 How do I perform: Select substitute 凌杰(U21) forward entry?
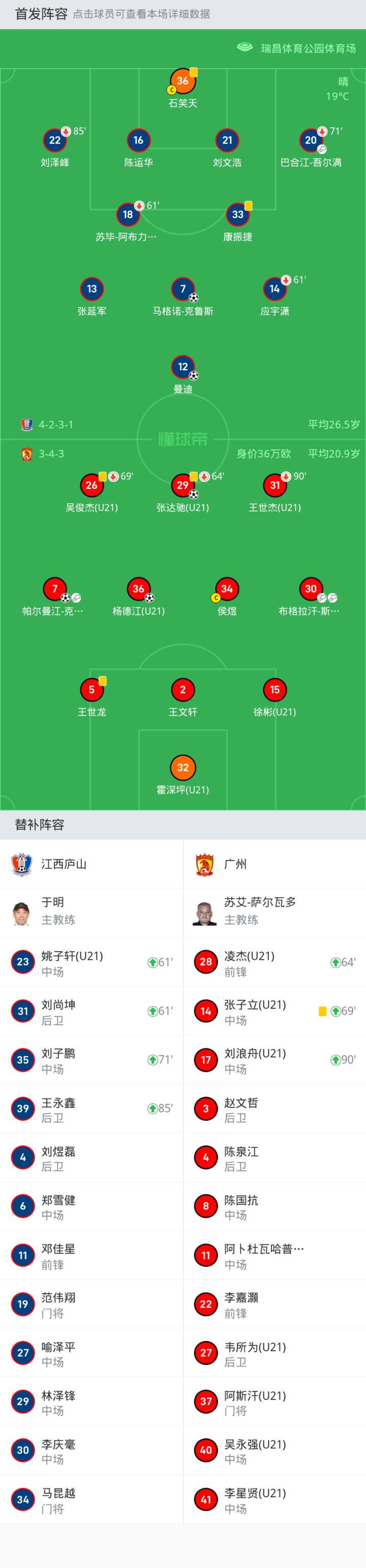[274, 962]
